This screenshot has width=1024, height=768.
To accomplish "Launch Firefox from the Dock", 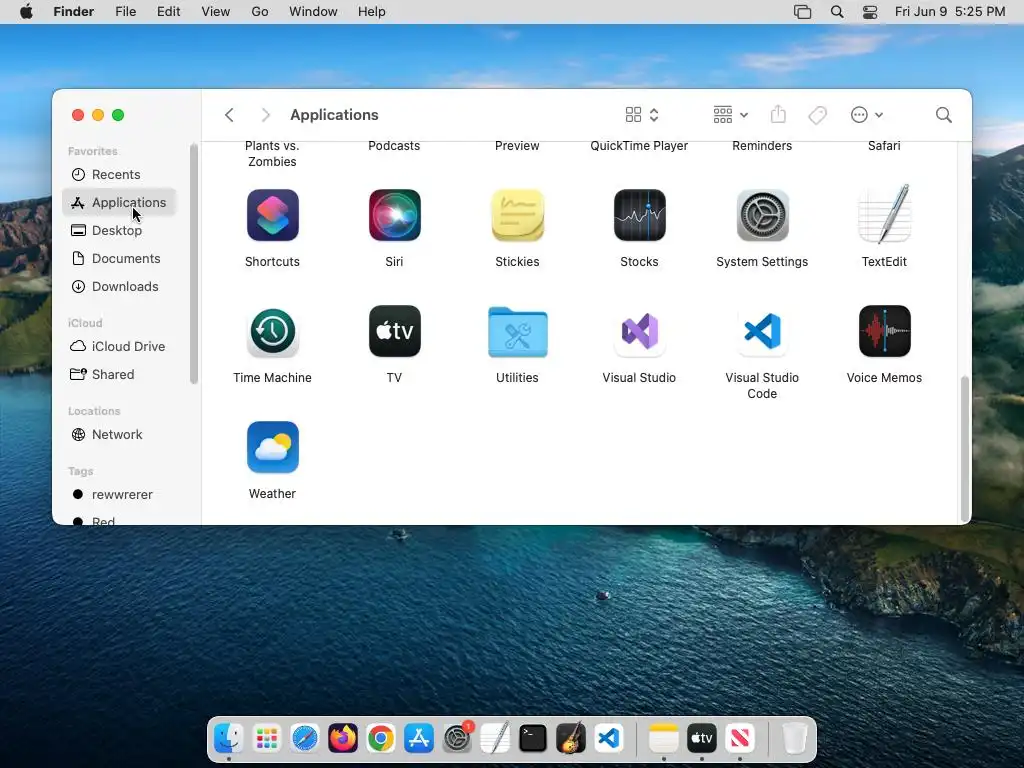I will click(342, 739).
